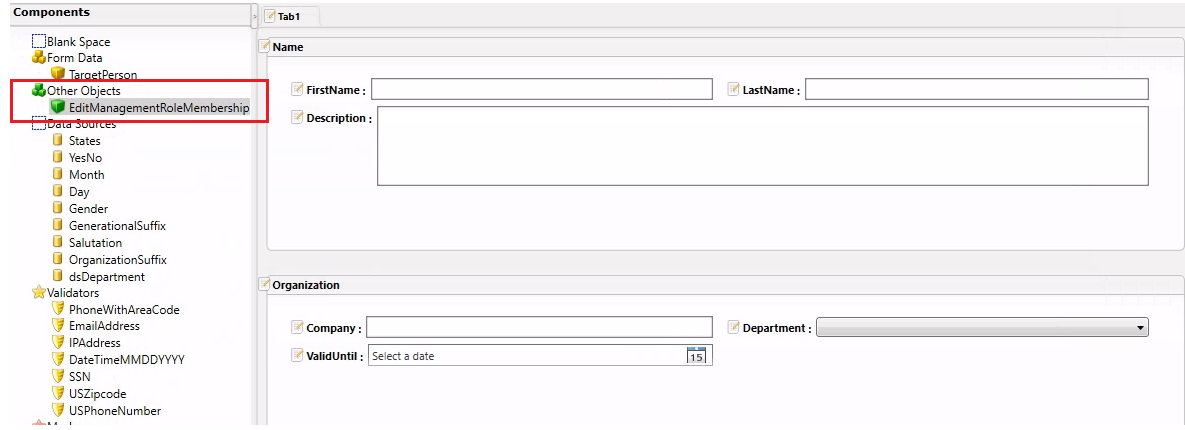
Task: Click the Data Sources dashed box icon
Action: 39,124
